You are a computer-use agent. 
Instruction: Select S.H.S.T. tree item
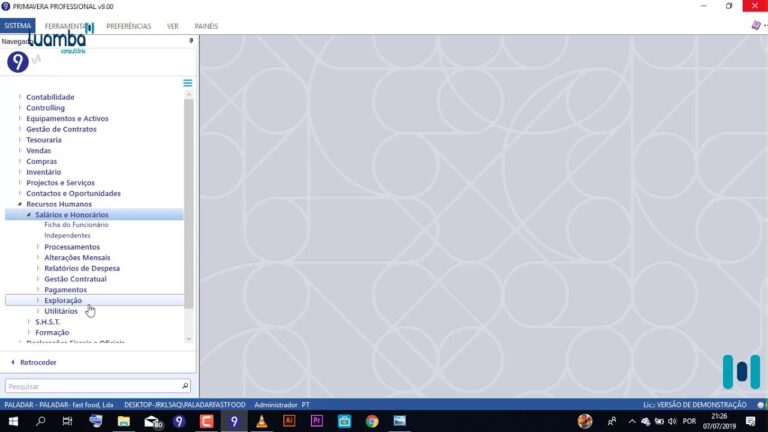48,322
